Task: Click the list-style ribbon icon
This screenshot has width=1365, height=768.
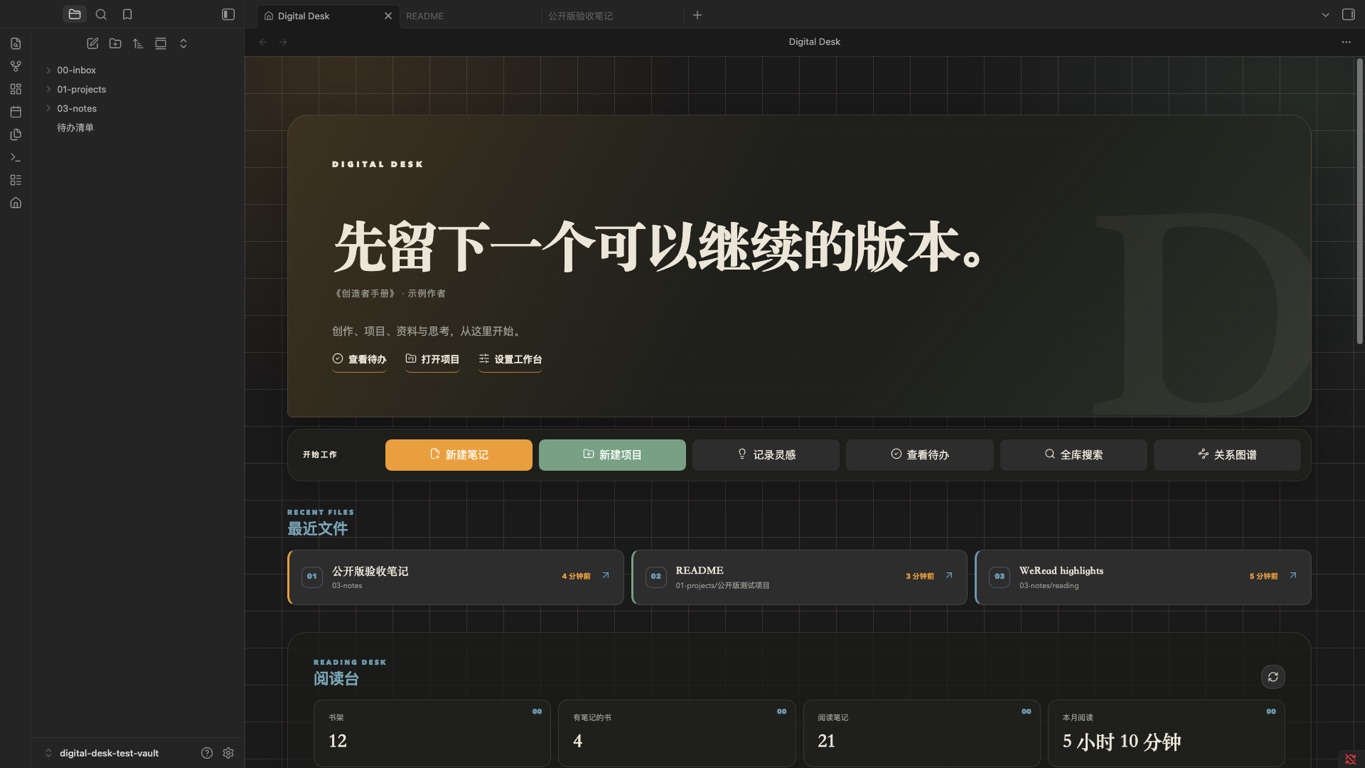Action: (15, 180)
